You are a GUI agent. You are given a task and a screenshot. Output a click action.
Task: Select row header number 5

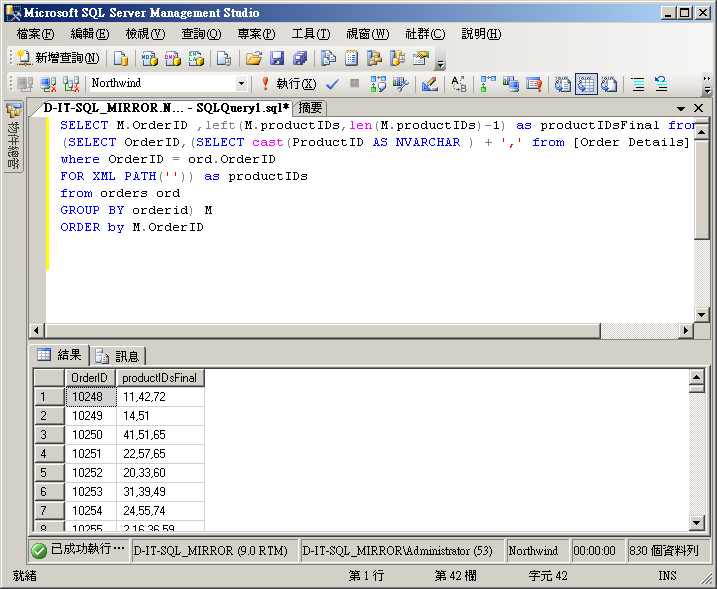49,473
